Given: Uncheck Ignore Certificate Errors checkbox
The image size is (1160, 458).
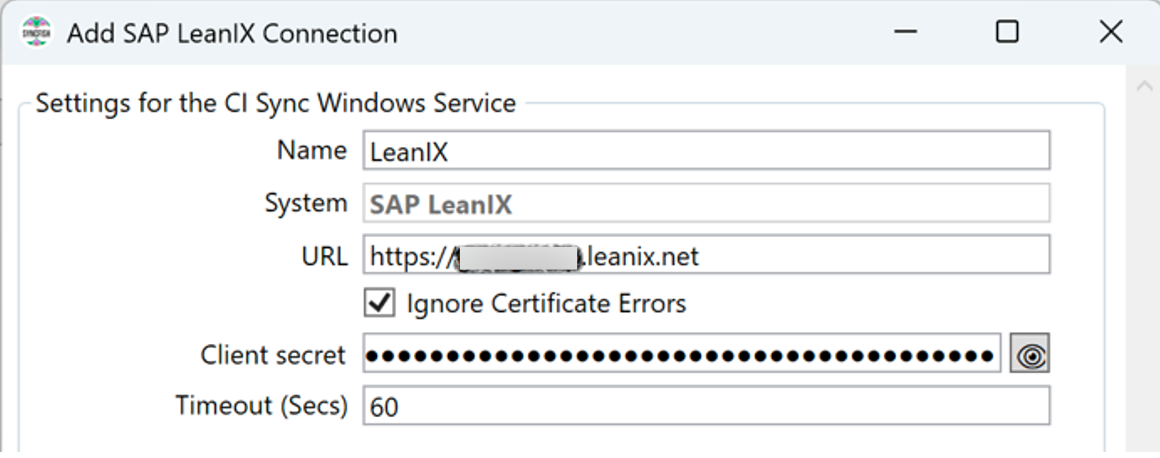Looking at the screenshot, I should 380,303.
